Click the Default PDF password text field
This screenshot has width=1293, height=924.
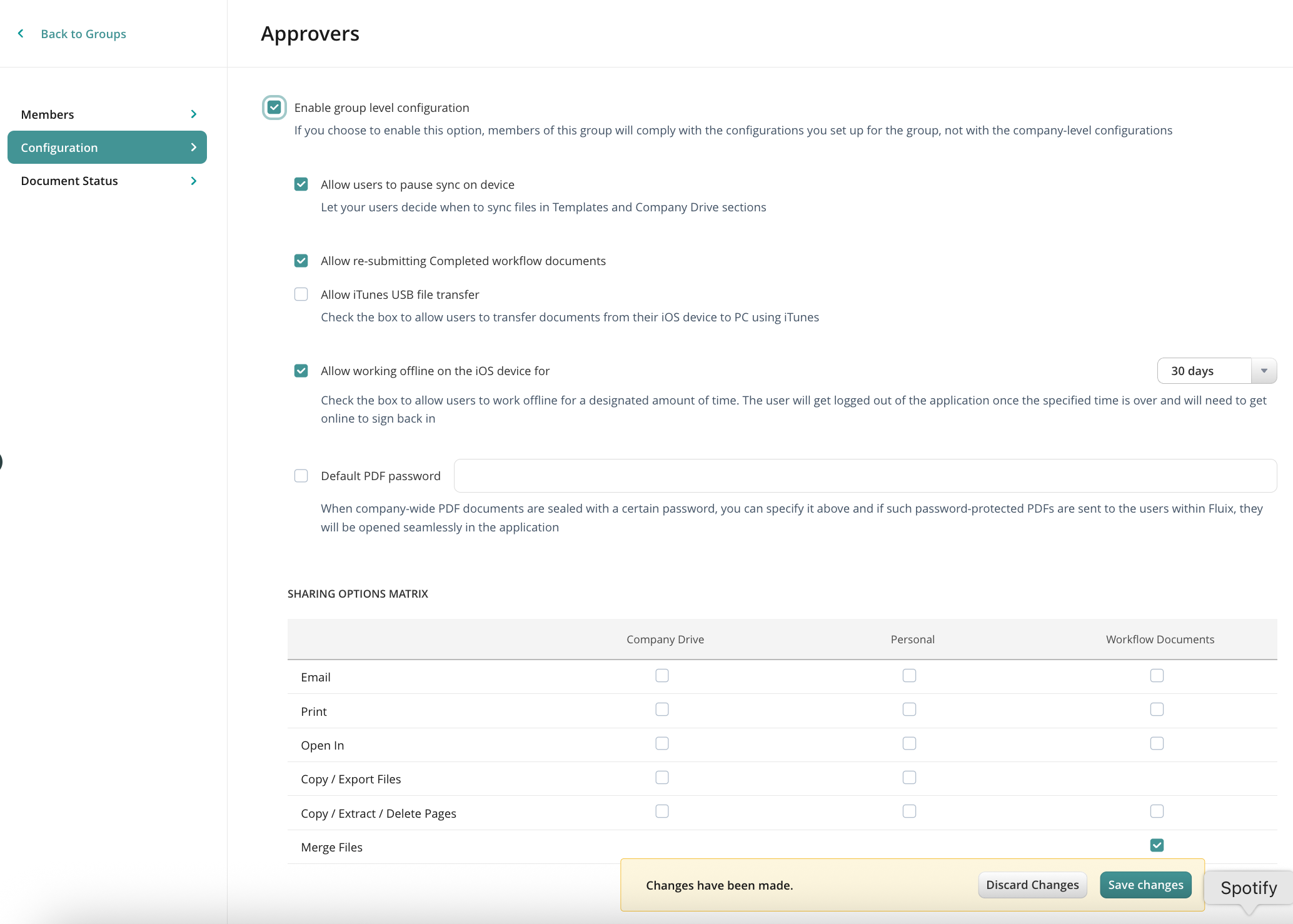pyautogui.click(x=865, y=476)
